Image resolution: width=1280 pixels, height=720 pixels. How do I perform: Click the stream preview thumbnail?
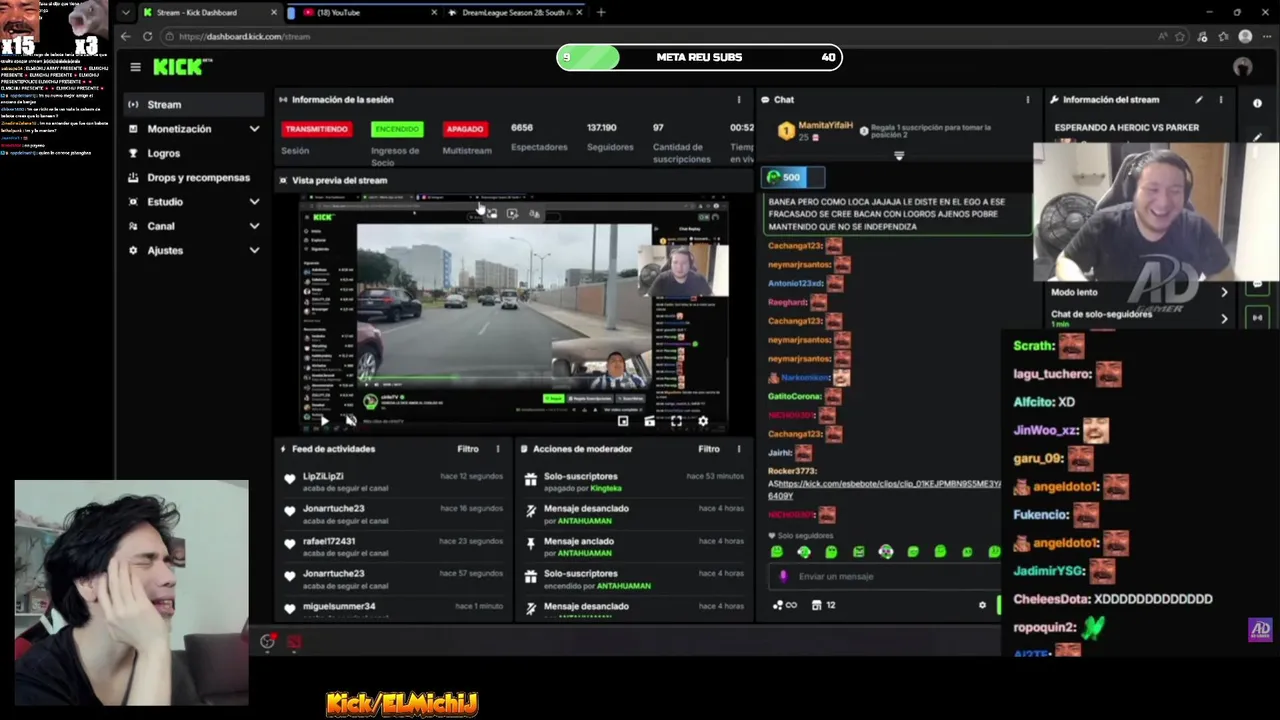[x=514, y=312]
